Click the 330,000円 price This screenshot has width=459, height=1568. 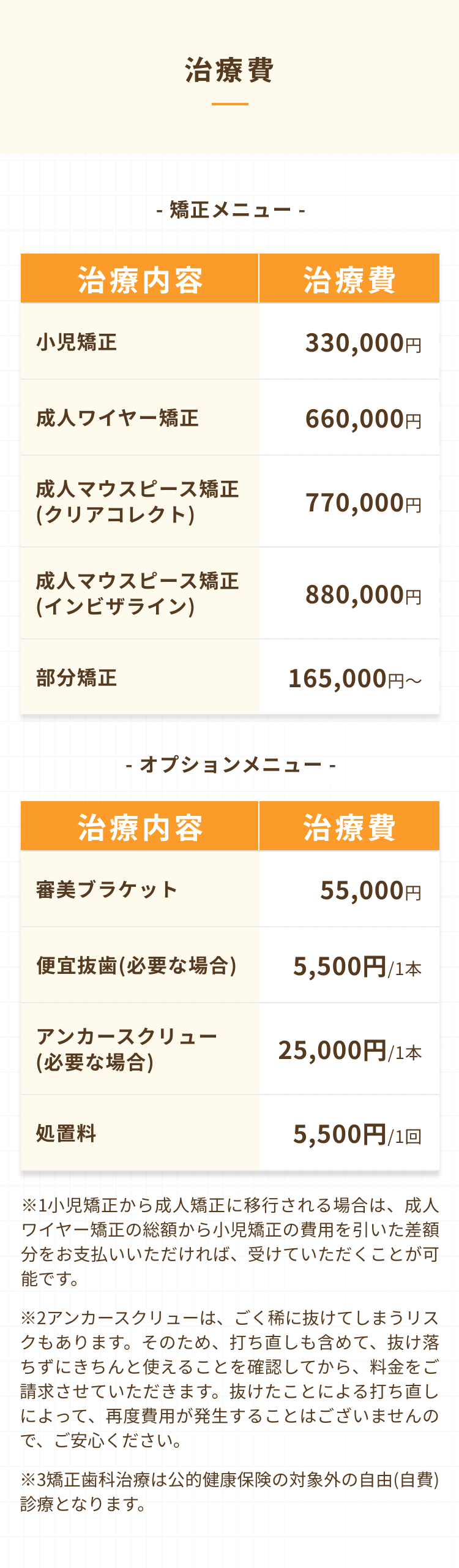point(364,343)
